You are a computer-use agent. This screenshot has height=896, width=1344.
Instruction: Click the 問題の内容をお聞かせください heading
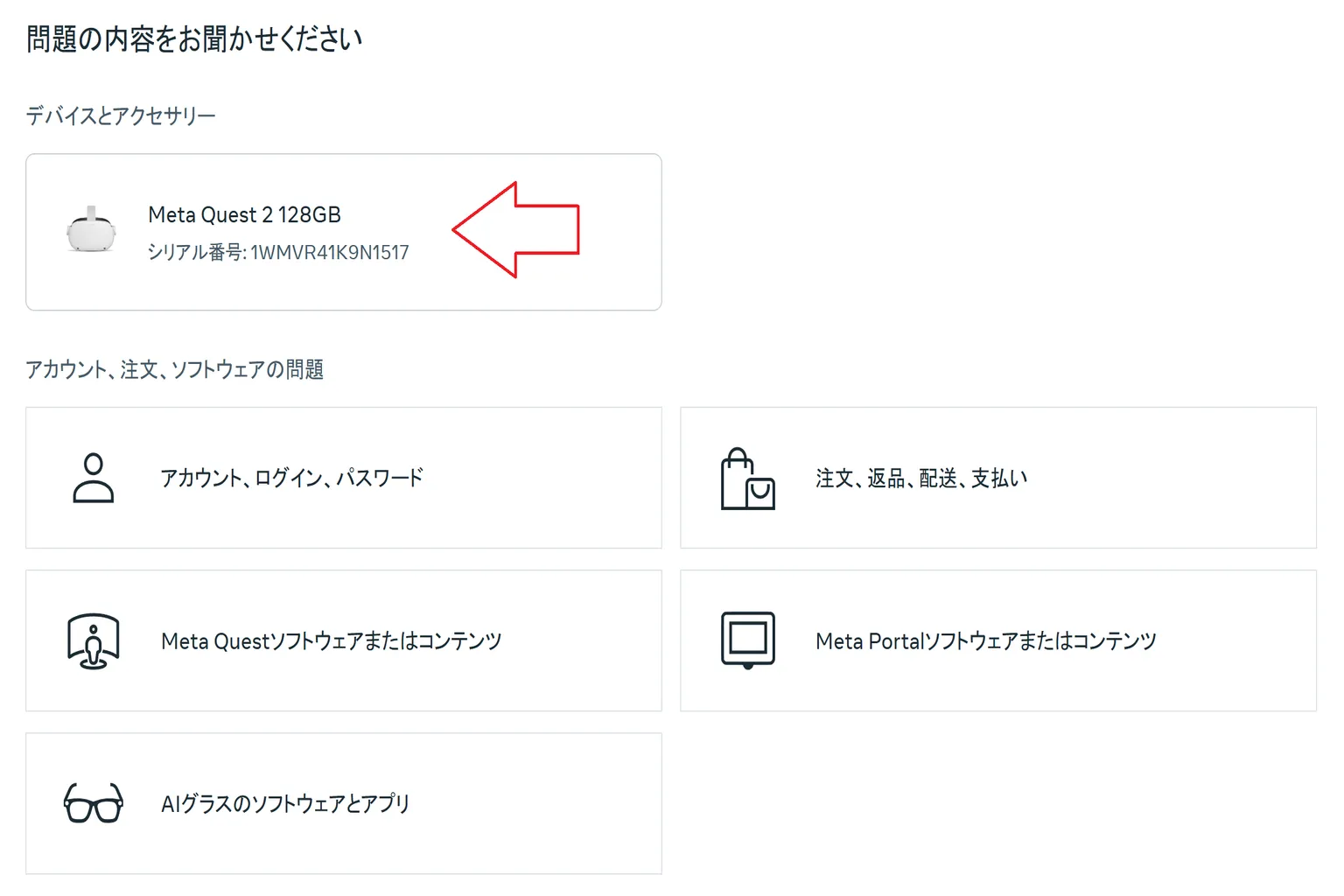click(x=194, y=38)
